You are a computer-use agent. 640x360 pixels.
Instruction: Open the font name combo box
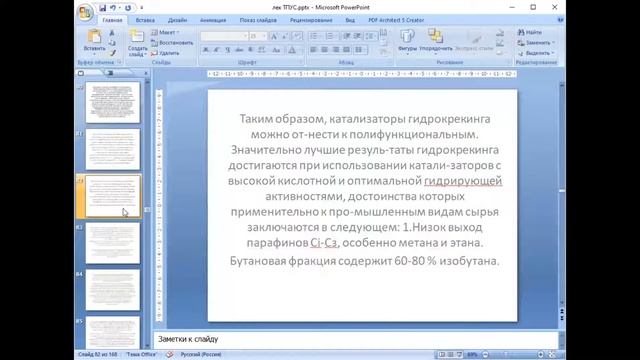(224, 36)
